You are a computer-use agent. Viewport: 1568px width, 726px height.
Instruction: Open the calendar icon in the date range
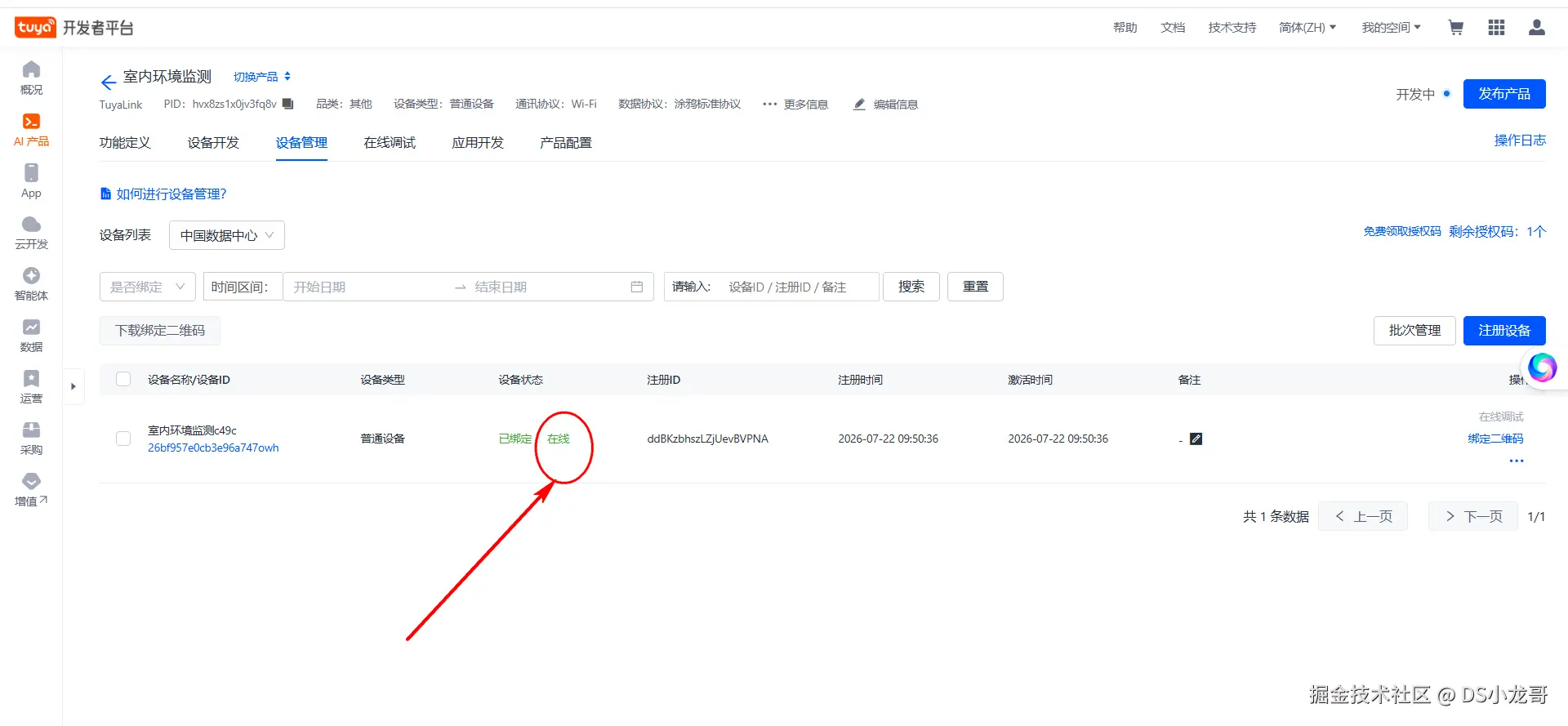(x=637, y=287)
